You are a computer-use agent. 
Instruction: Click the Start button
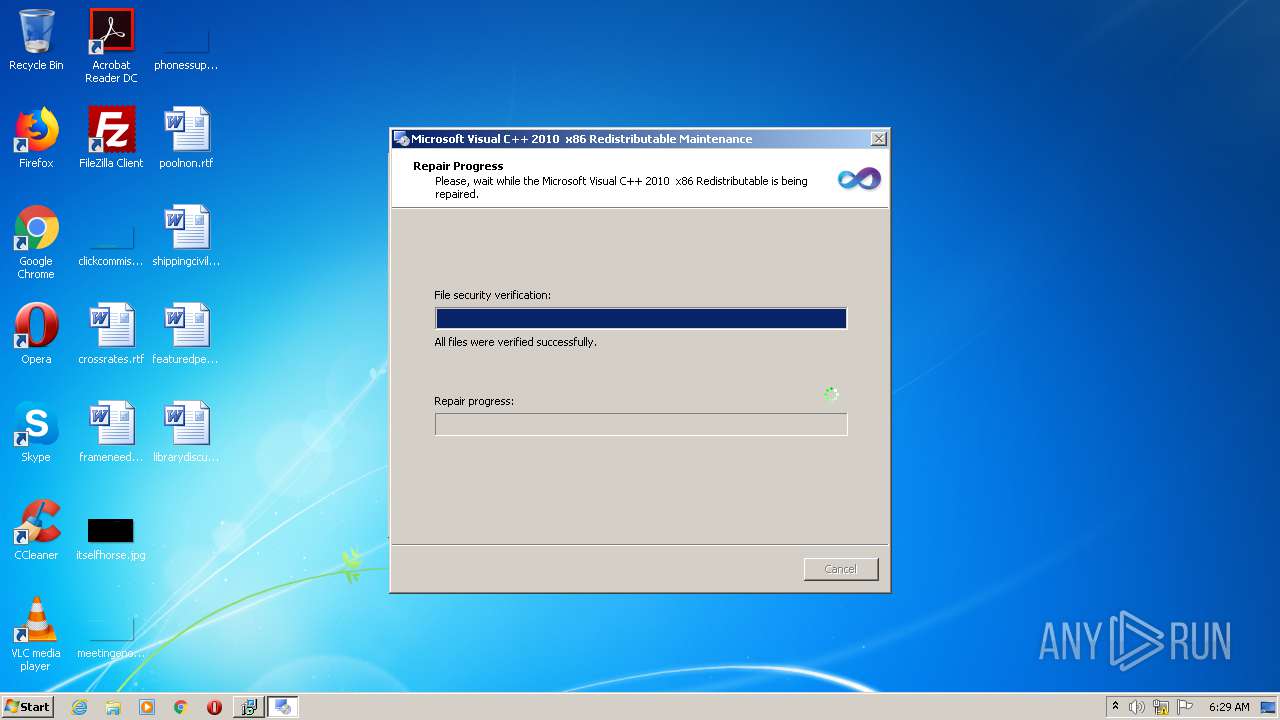point(27,707)
